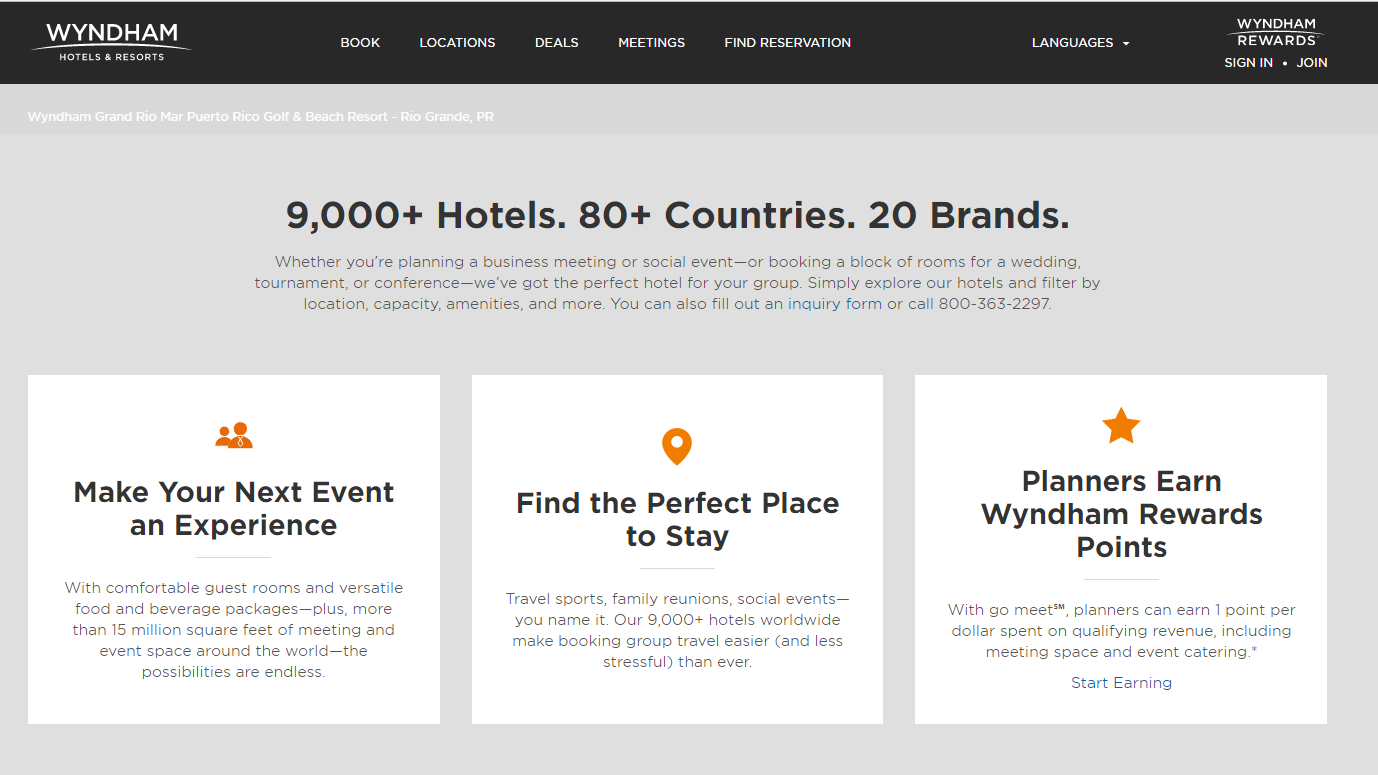This screenshot has height=775, width=1378.
Task: Open the Locations menu item
Action: [x=457, y=42]
